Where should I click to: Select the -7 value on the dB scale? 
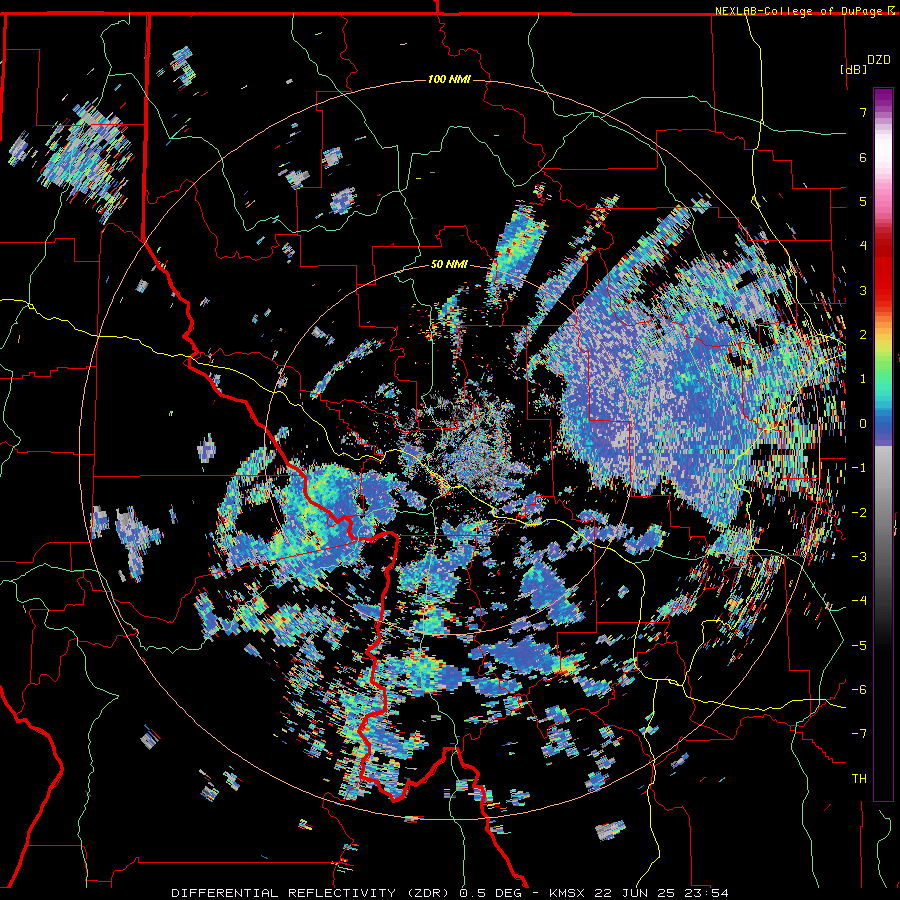[859, 734]
